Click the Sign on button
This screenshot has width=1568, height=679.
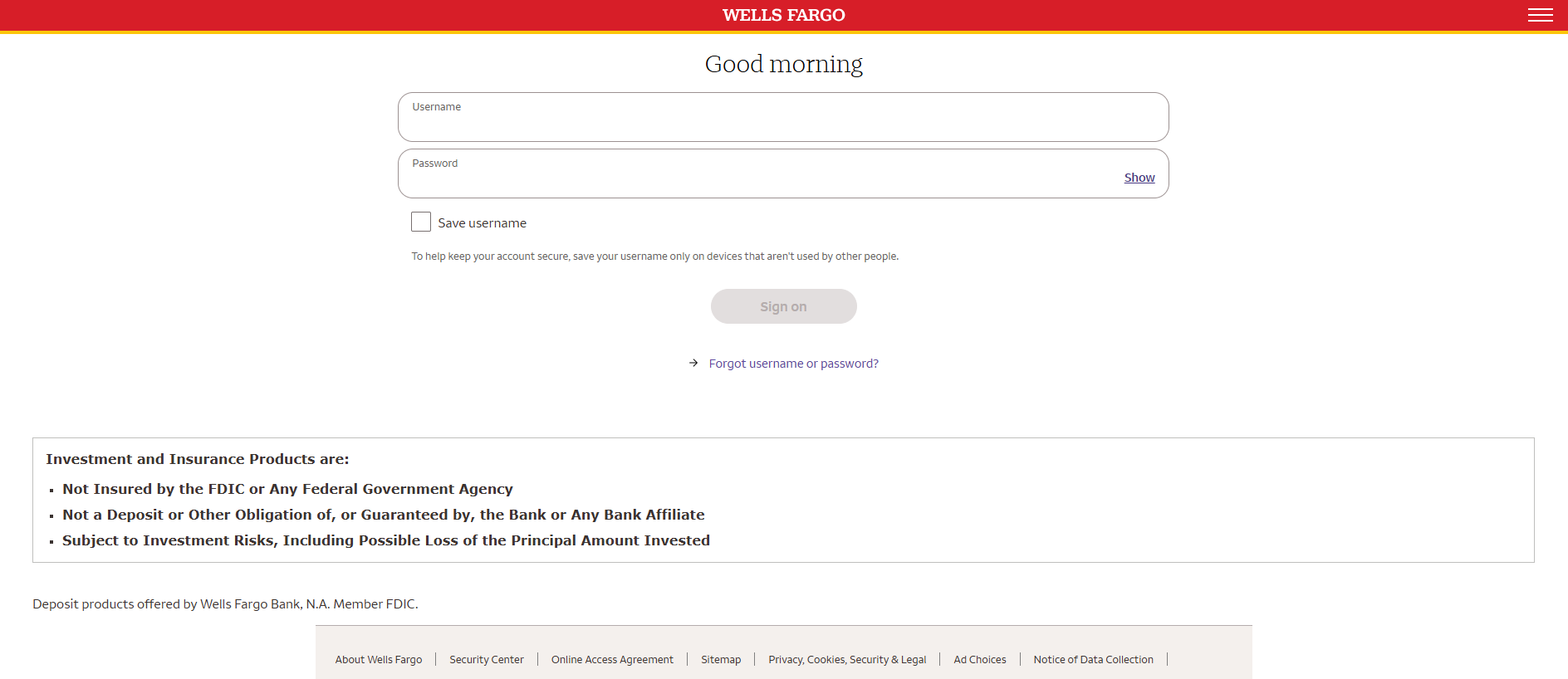[783, 306]
